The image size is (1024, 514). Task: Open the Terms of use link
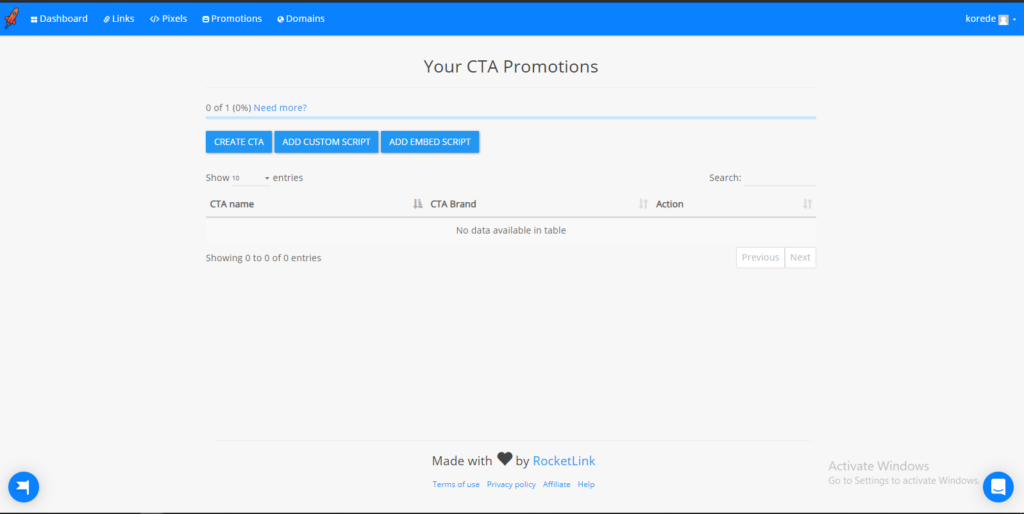pyautogui.click(x=456, y=485)
